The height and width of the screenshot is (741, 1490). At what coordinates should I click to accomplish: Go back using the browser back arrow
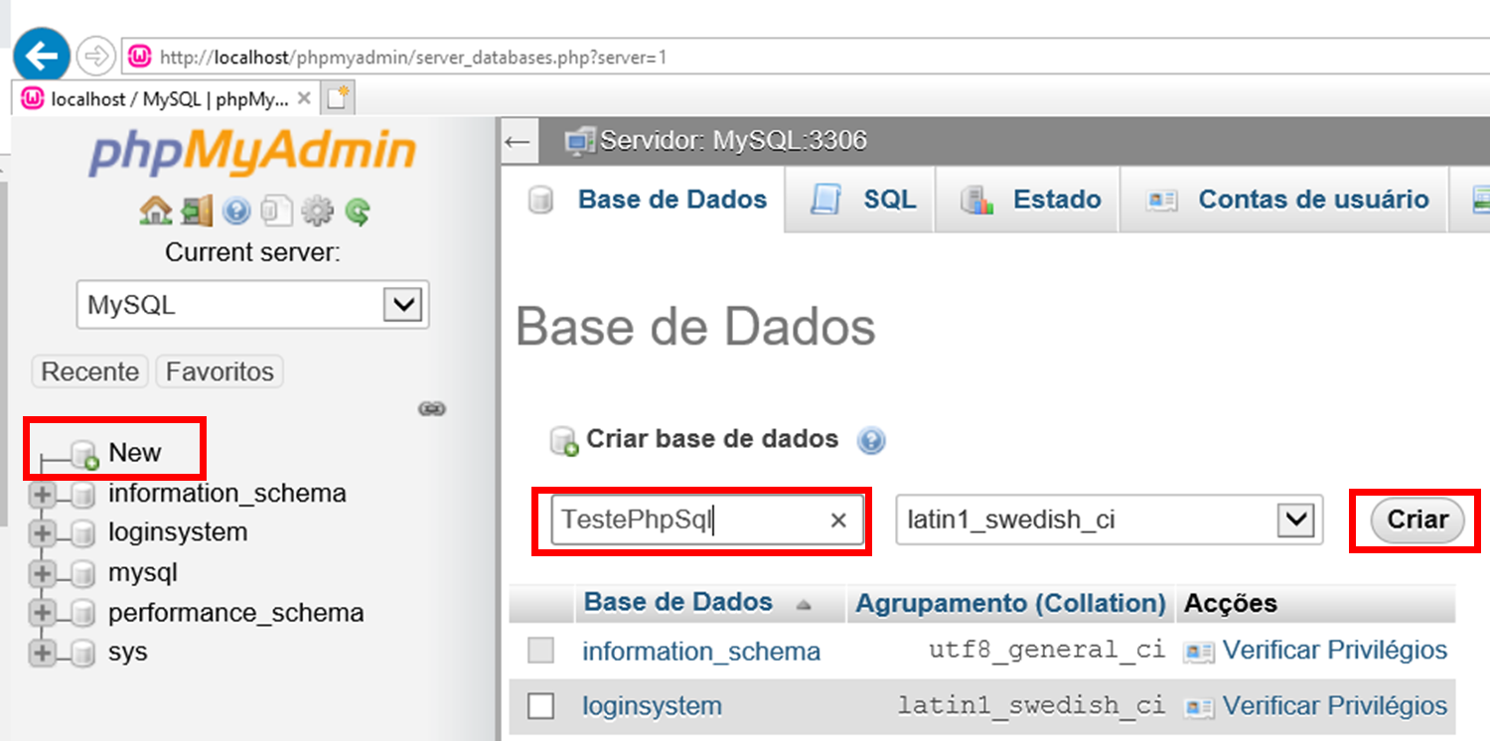point(41,56)
